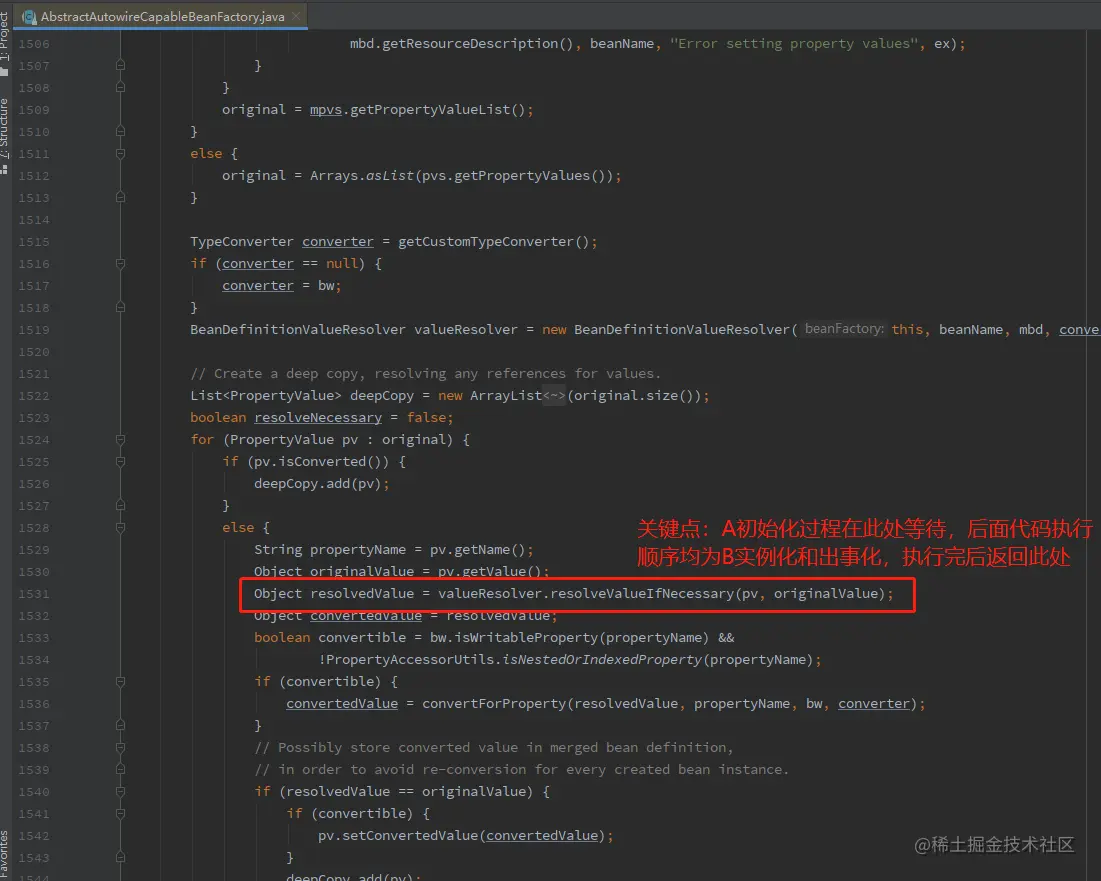
Task: Click "isWritableProperty" on line 1533
Action: [526, 637]
